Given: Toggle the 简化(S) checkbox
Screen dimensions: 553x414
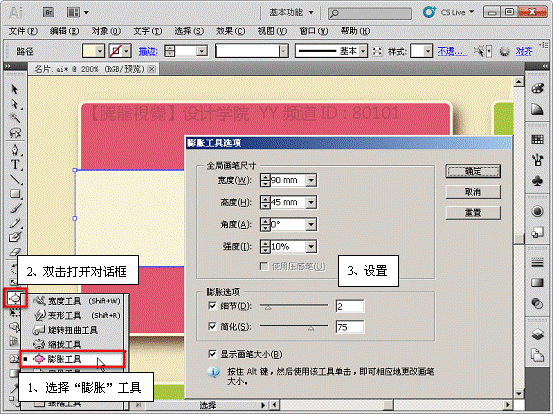Looking at the screenshot, I should 212,326.
